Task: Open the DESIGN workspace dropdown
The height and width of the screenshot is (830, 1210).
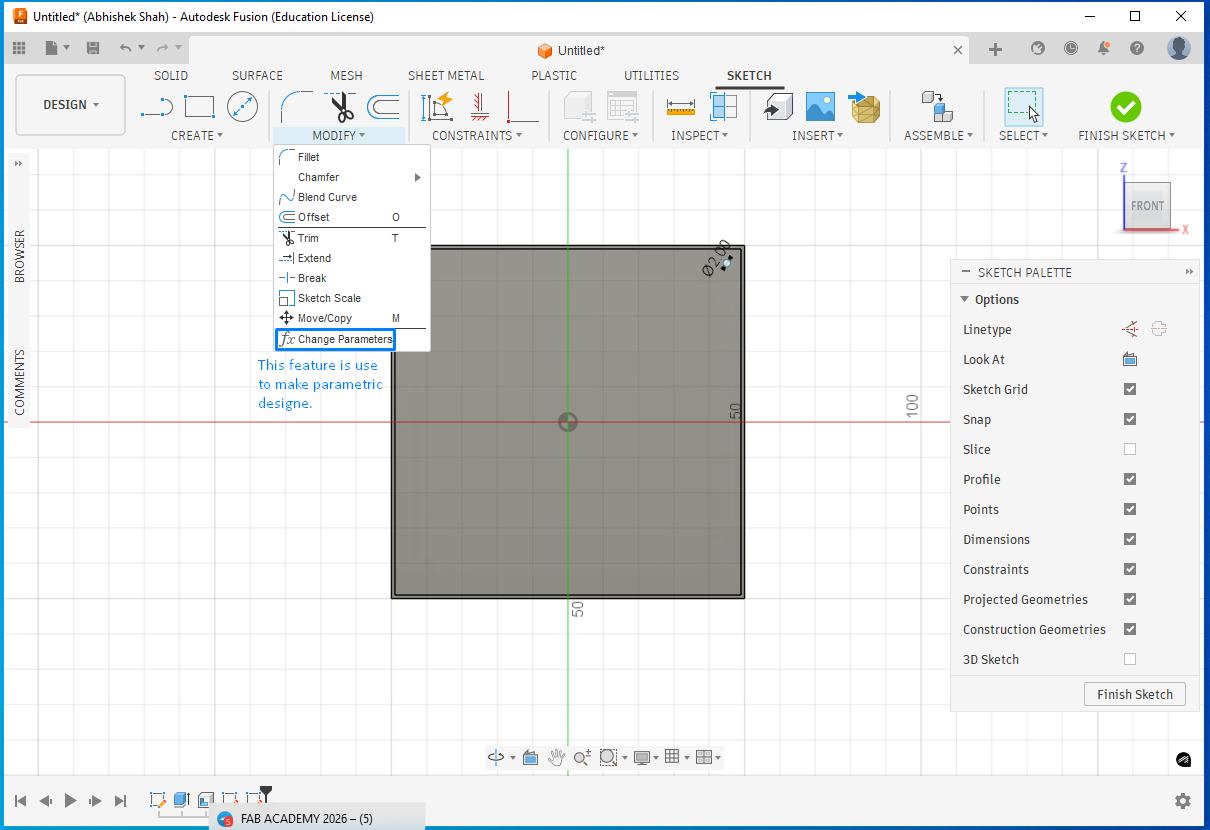Action: (70, 105)
